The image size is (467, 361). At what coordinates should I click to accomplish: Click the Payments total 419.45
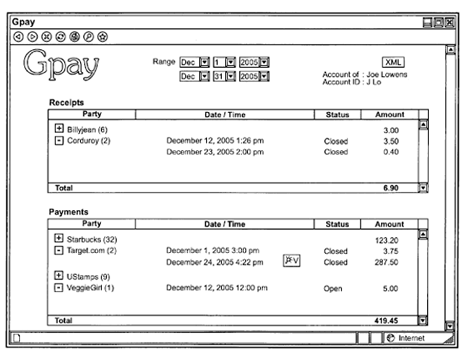(386, 321)
